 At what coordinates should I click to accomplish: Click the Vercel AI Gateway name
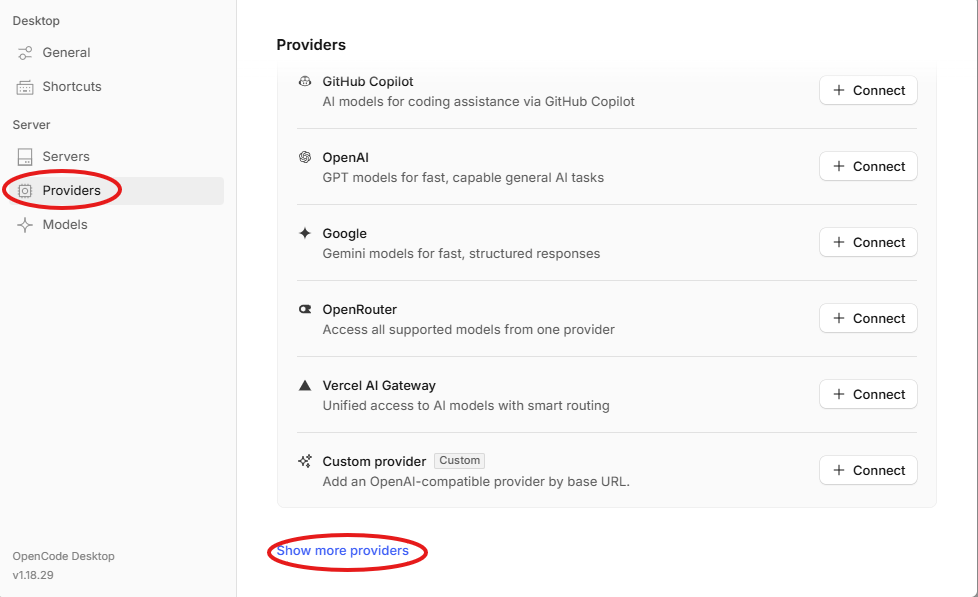379,386
